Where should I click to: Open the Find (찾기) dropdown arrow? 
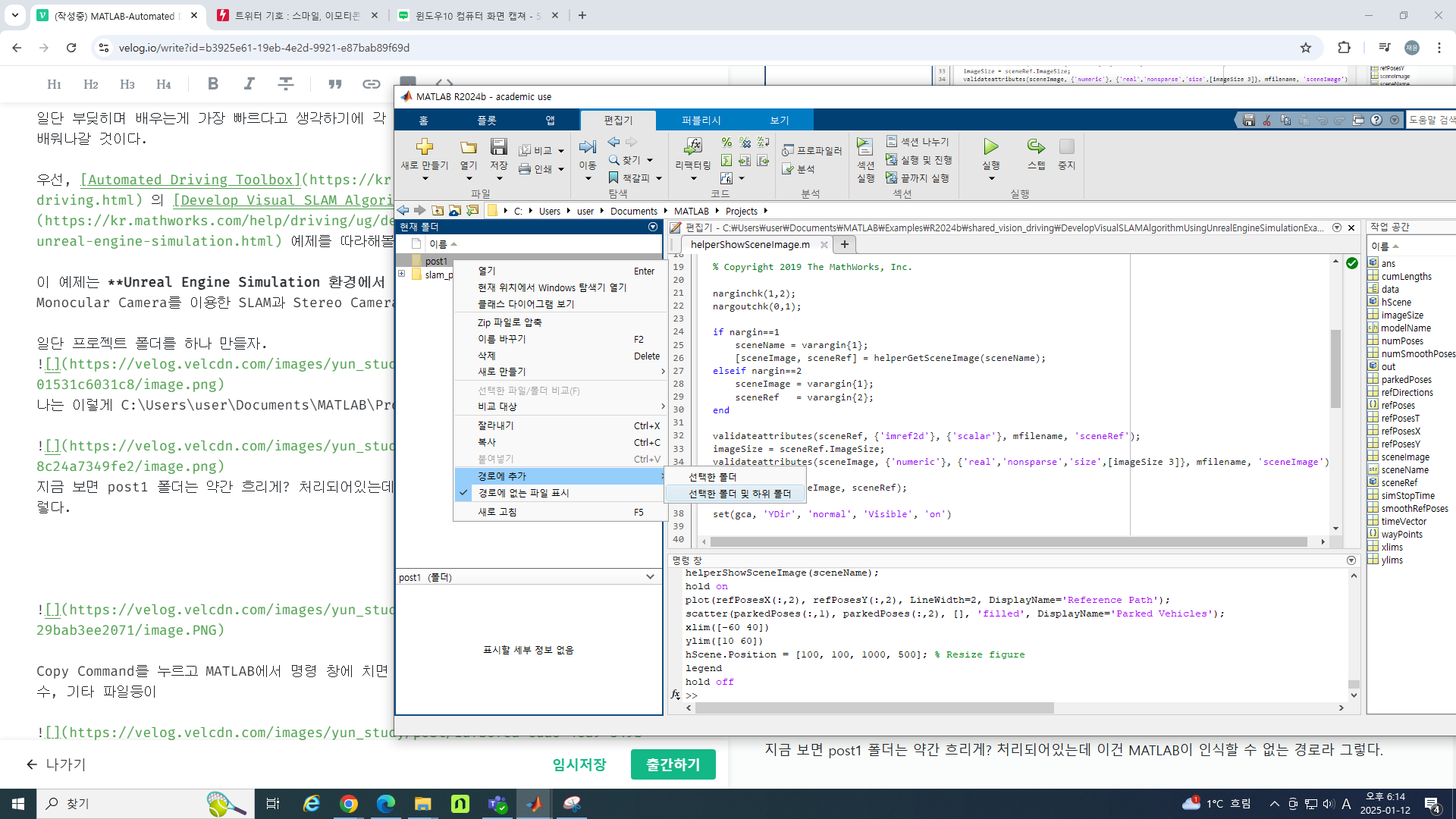pyautogui.click(x=650, y=160)
